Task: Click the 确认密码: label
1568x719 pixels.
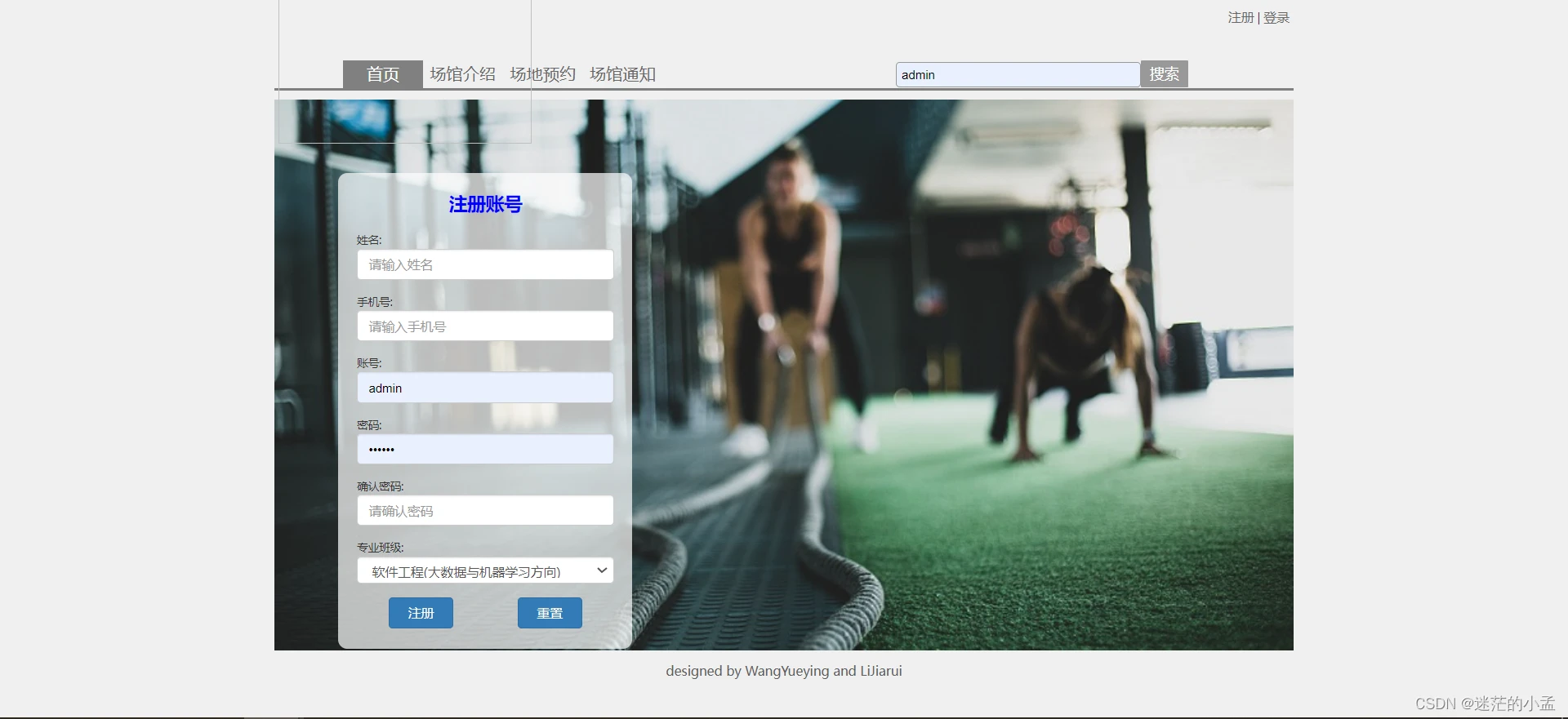Action: point(381,486)
